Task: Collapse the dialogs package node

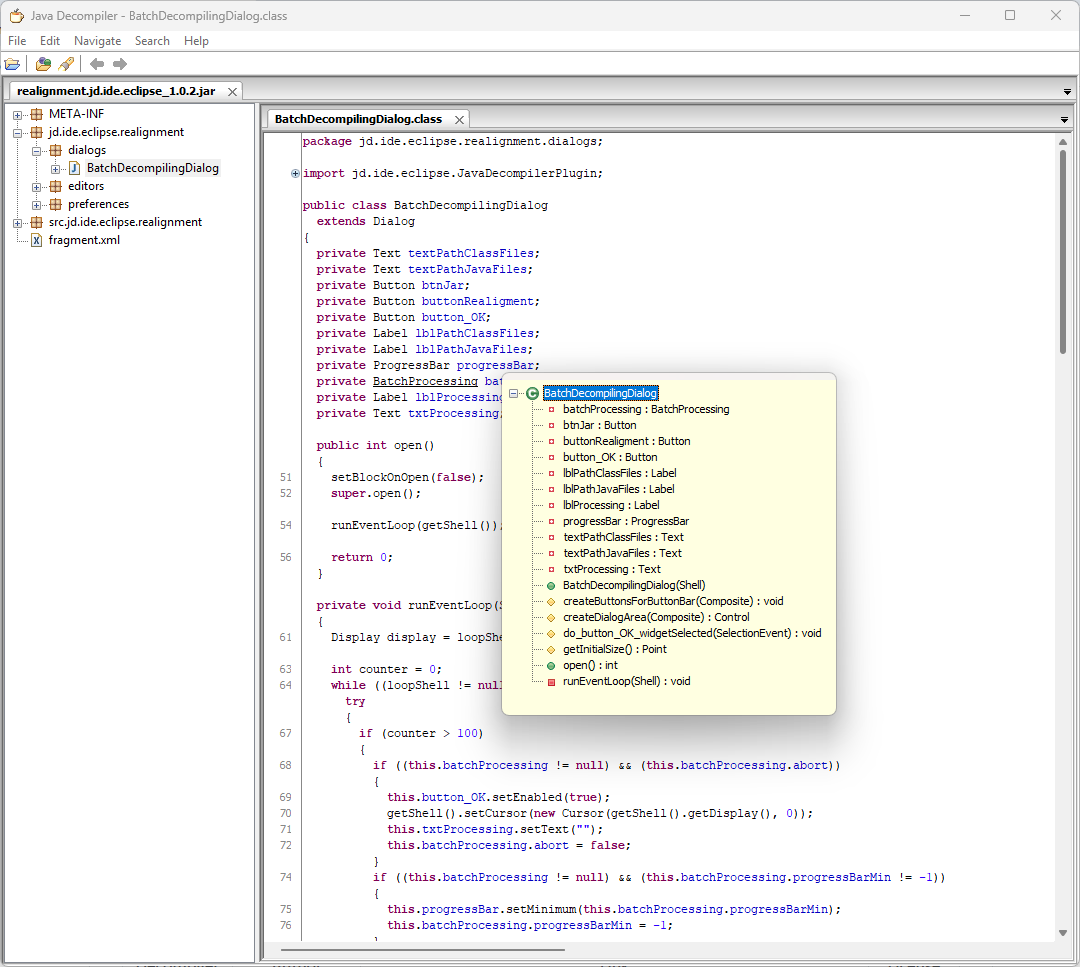Action: (37, 150)
